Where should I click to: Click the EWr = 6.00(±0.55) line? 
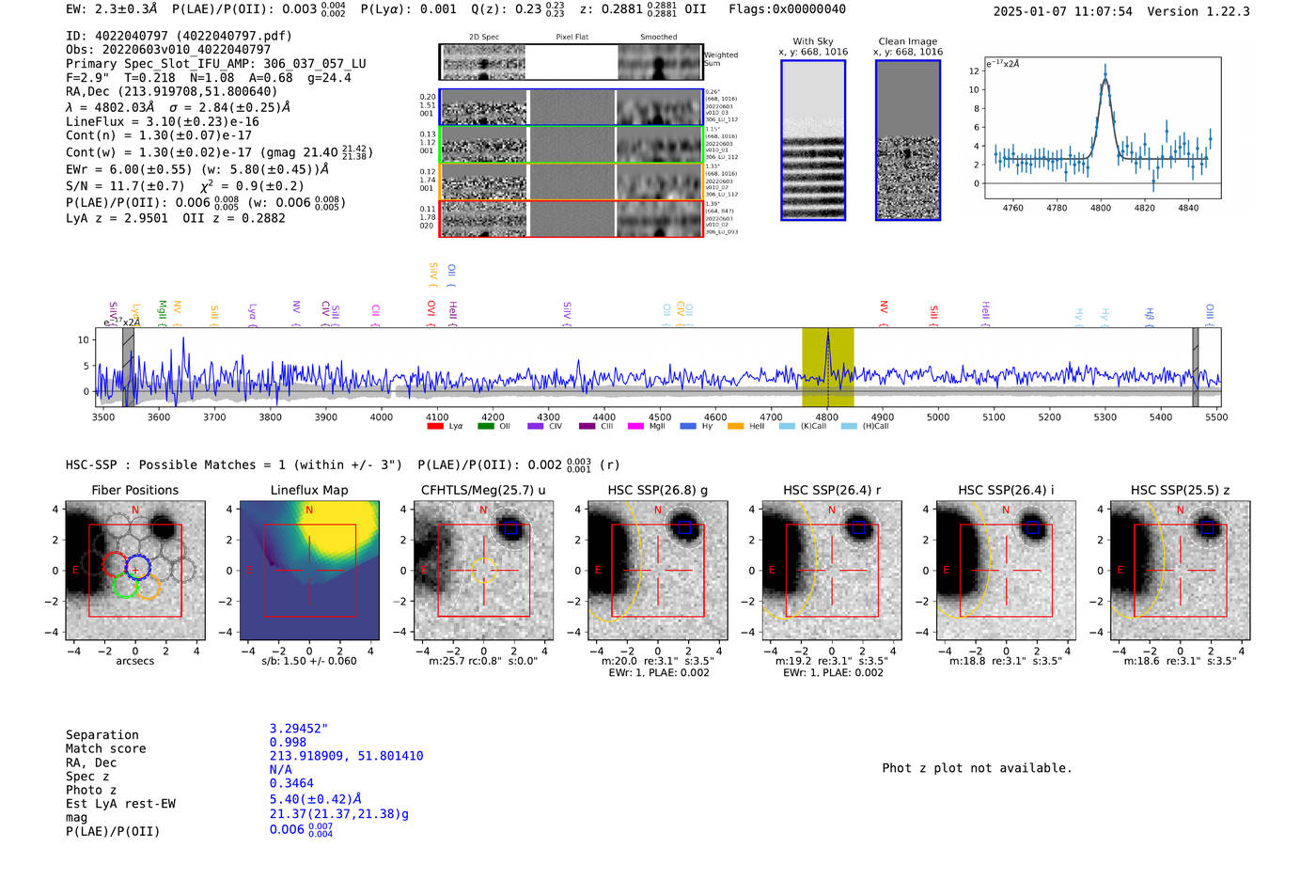tap(197, 169)
